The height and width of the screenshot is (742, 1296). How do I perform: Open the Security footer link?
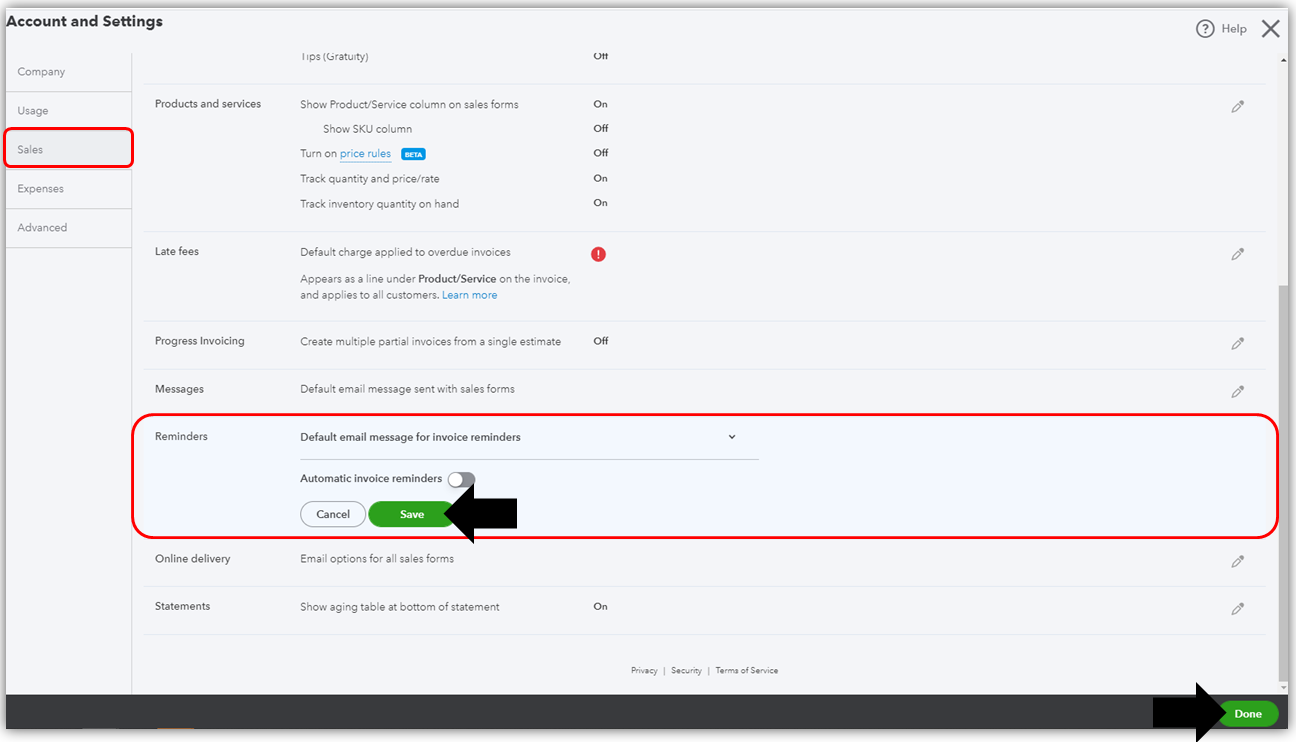pos(686,671)
